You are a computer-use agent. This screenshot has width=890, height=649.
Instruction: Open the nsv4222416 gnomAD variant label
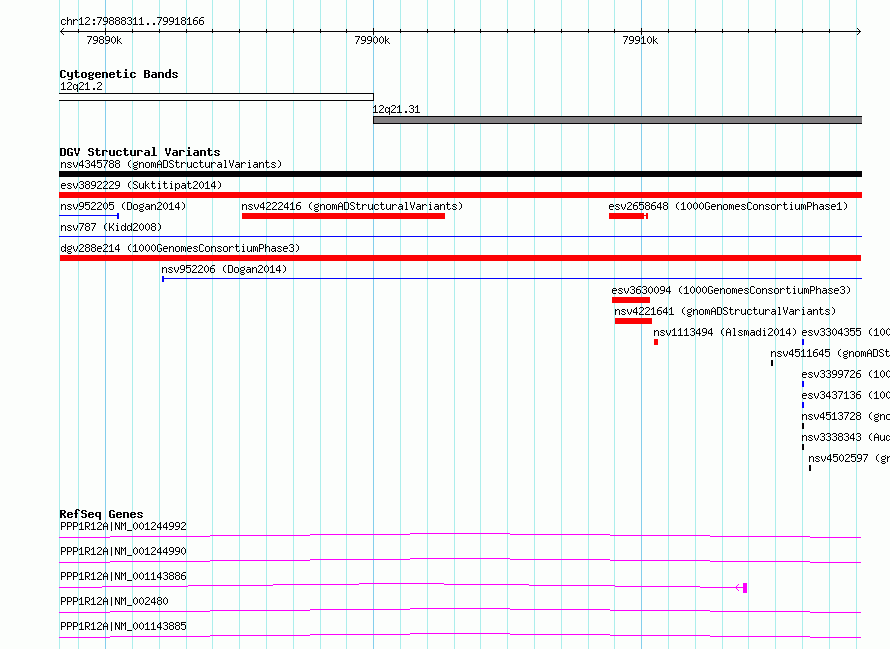pos(352,206)
